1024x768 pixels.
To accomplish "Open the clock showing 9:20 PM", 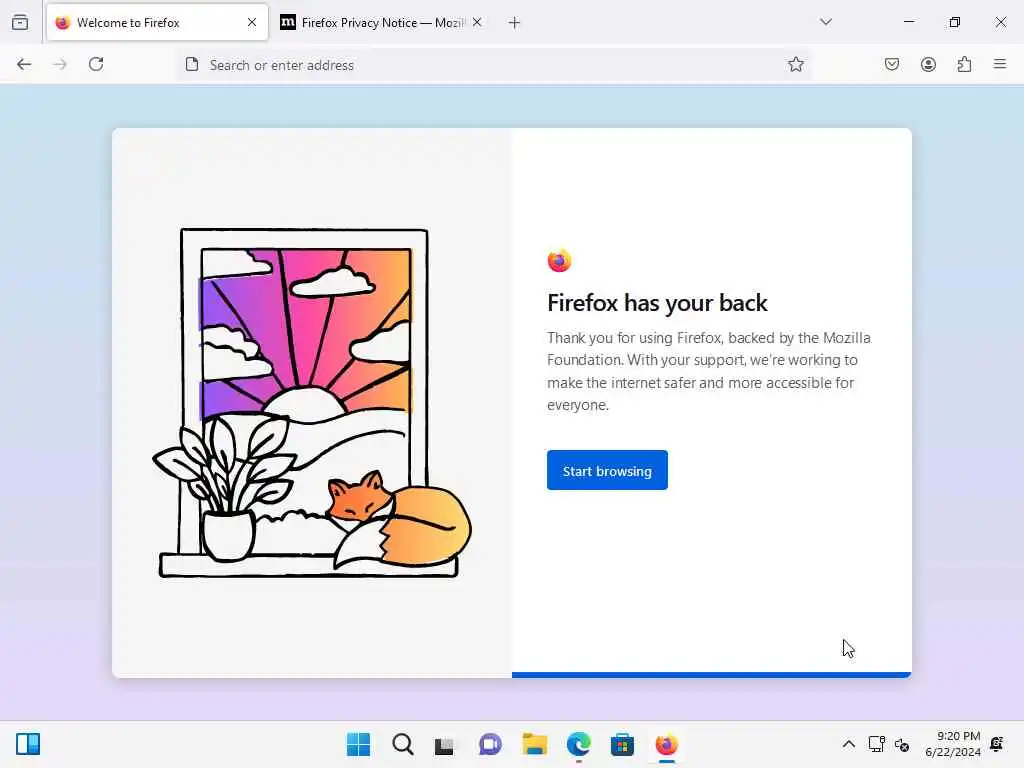I will coord(953,744).
